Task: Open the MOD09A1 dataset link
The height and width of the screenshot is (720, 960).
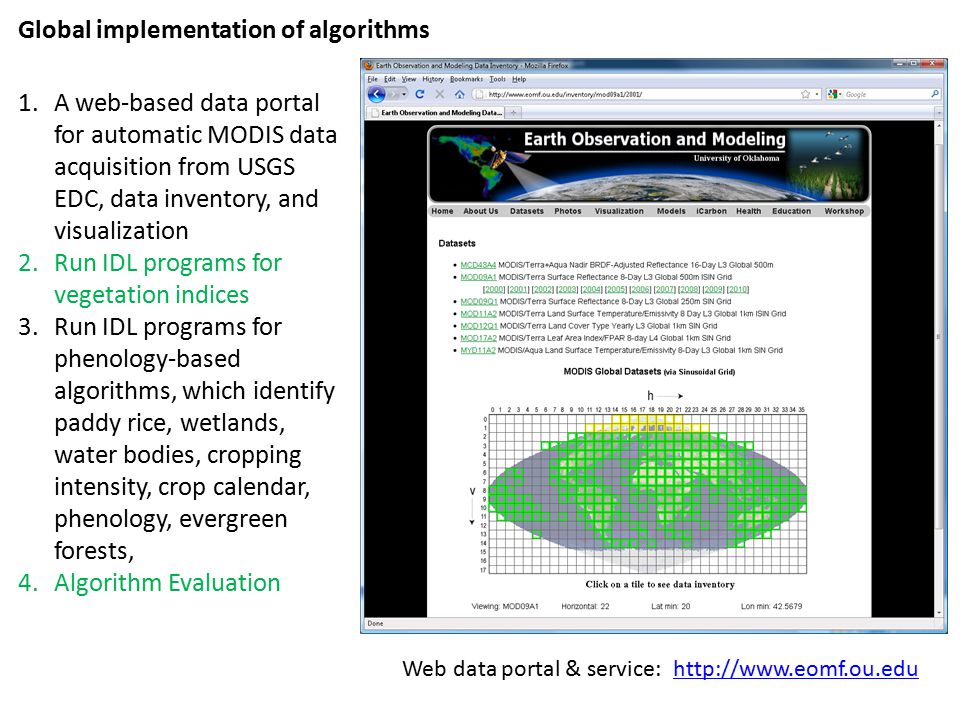Action: pyautogui.click(x=478, y=277)
